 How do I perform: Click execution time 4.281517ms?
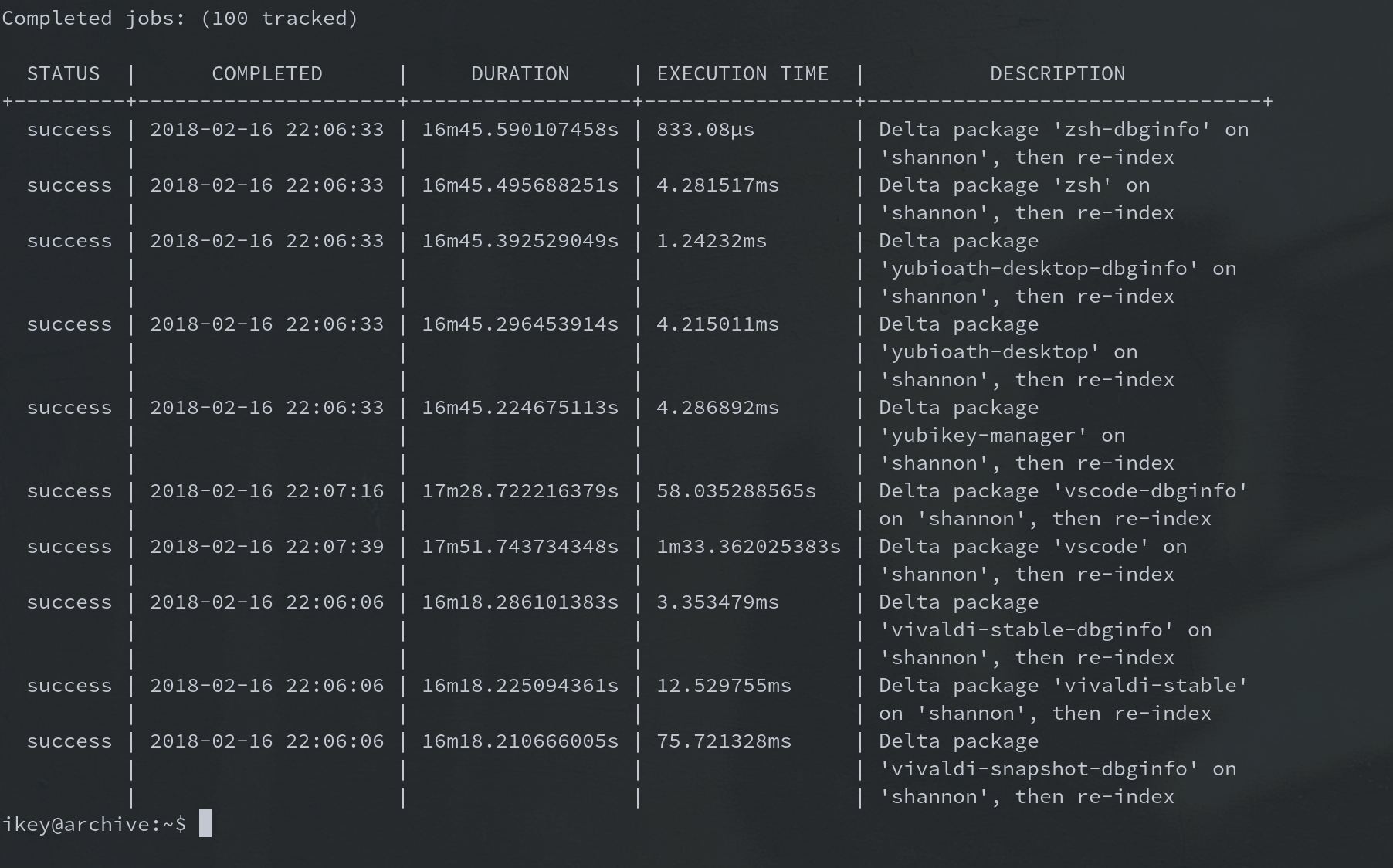point(718,185)
